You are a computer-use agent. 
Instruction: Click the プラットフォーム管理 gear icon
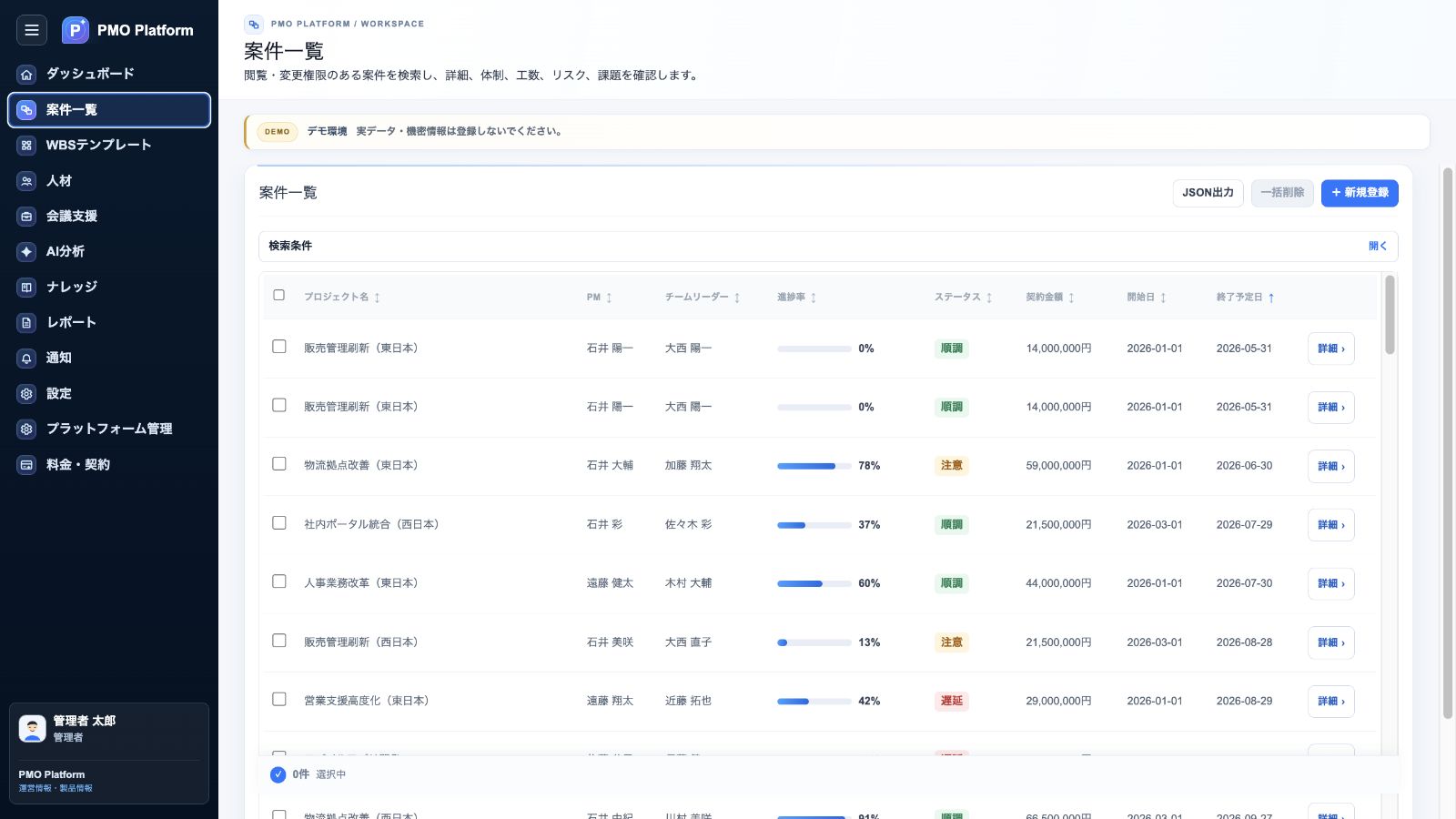[26, 430]
